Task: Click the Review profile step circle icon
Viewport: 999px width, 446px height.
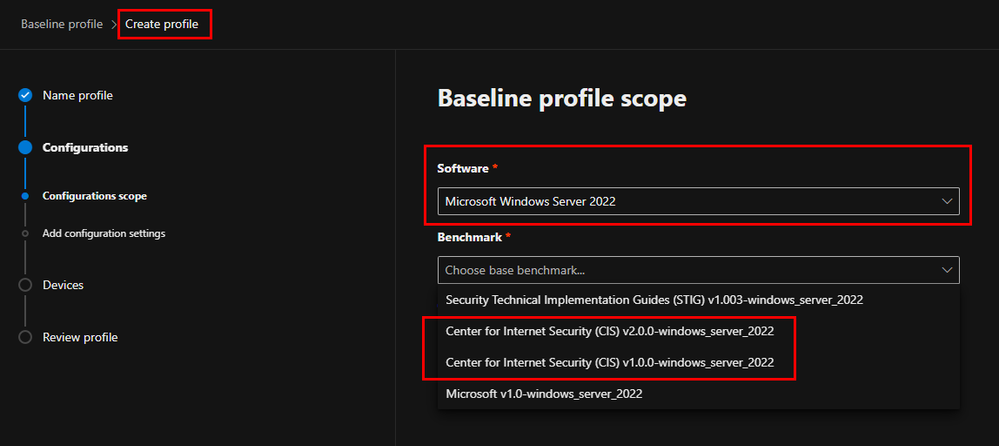Action: (x=26, y=337)
